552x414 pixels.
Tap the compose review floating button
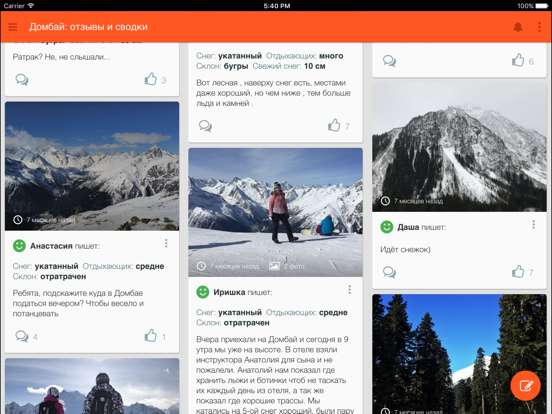point(525,385)
